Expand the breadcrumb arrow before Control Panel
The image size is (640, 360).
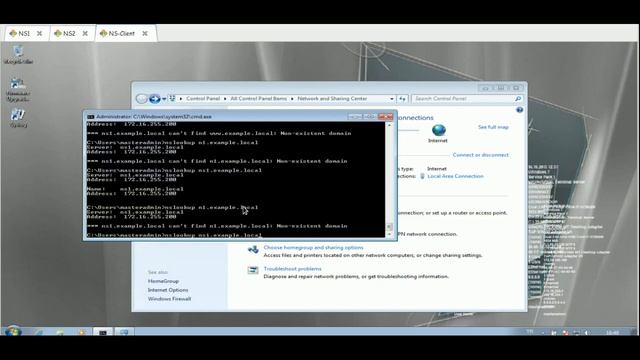[181, 99]
